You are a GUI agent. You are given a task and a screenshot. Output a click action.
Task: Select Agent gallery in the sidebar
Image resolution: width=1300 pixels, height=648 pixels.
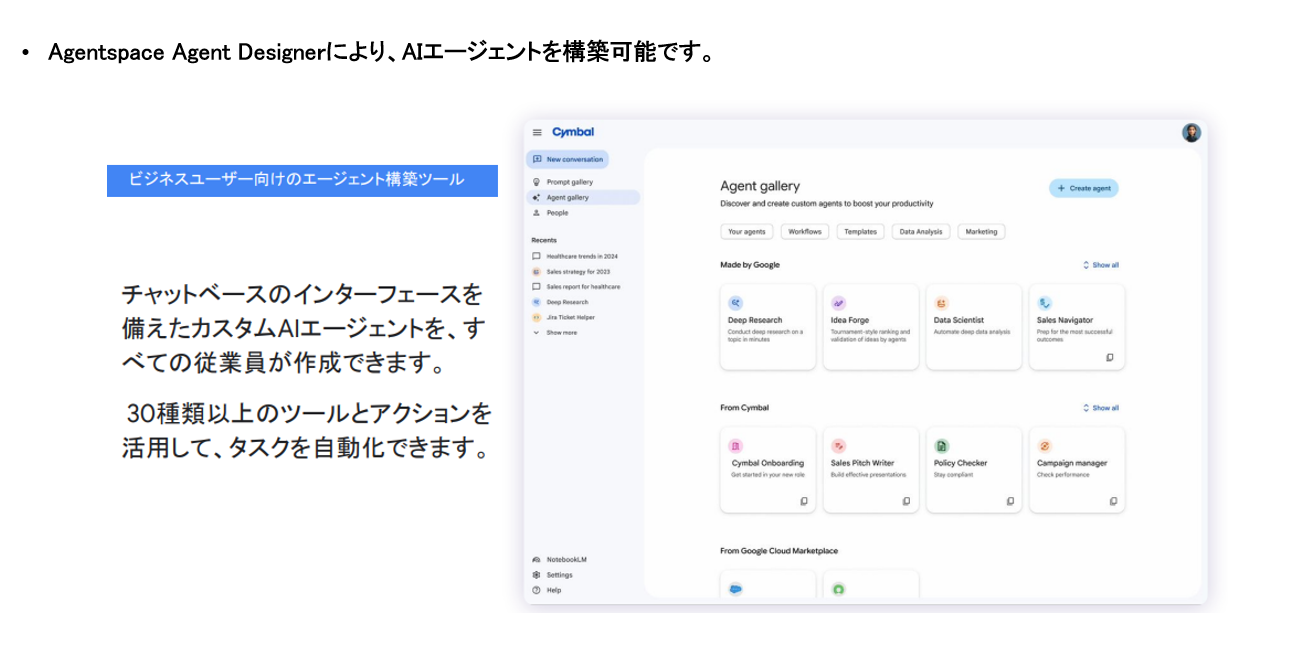pyautogui.click(x=583, y=197)
